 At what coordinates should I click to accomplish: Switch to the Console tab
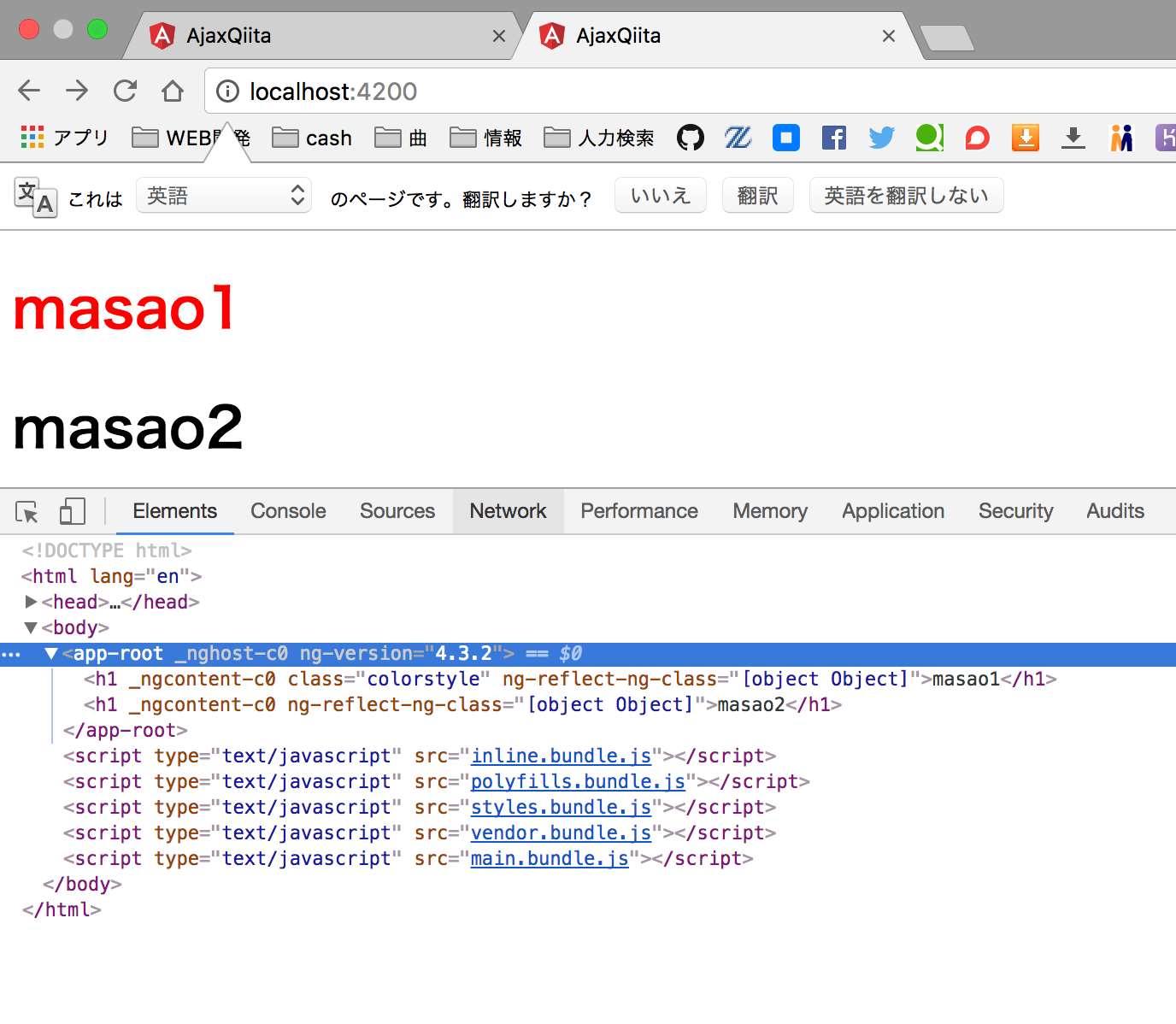[x=287, y=510]
